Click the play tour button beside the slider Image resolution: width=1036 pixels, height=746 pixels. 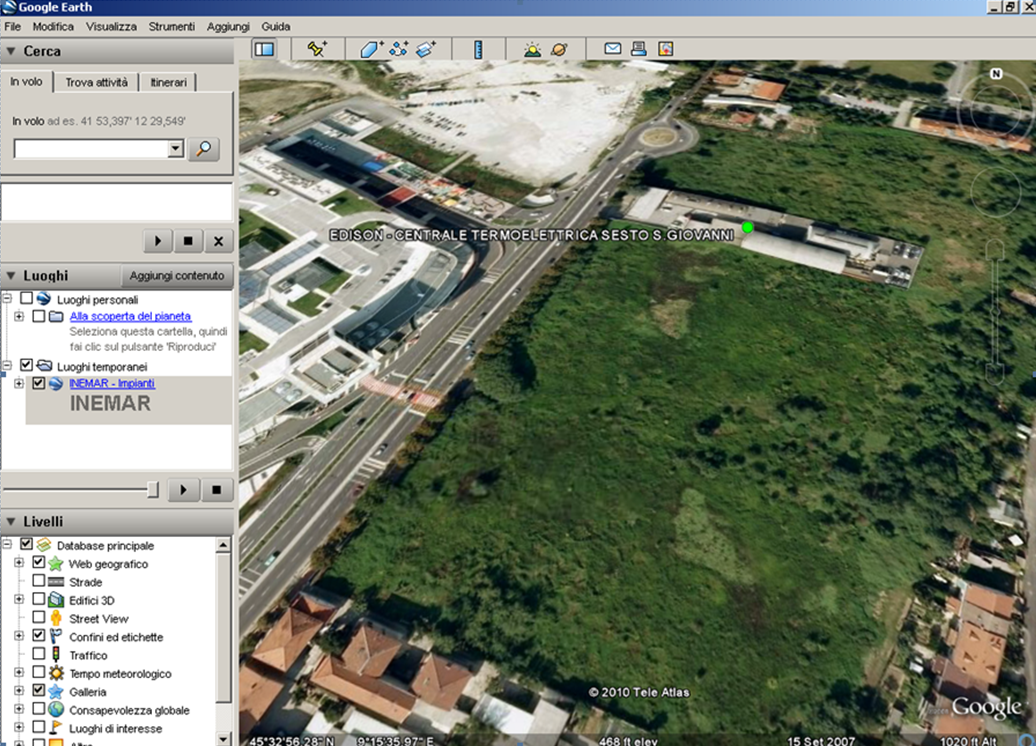click(184, 490)
